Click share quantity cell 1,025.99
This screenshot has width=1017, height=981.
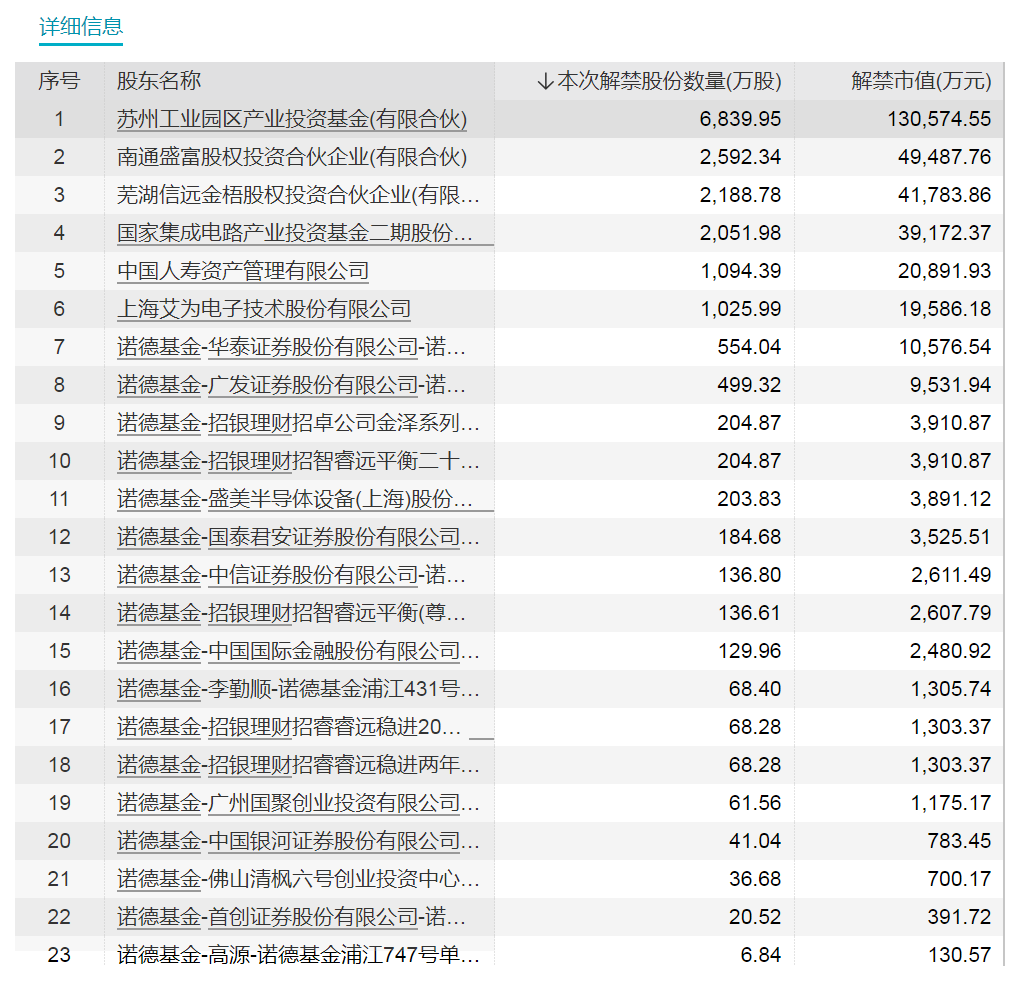pyautogui.click(x=741, y=309)
